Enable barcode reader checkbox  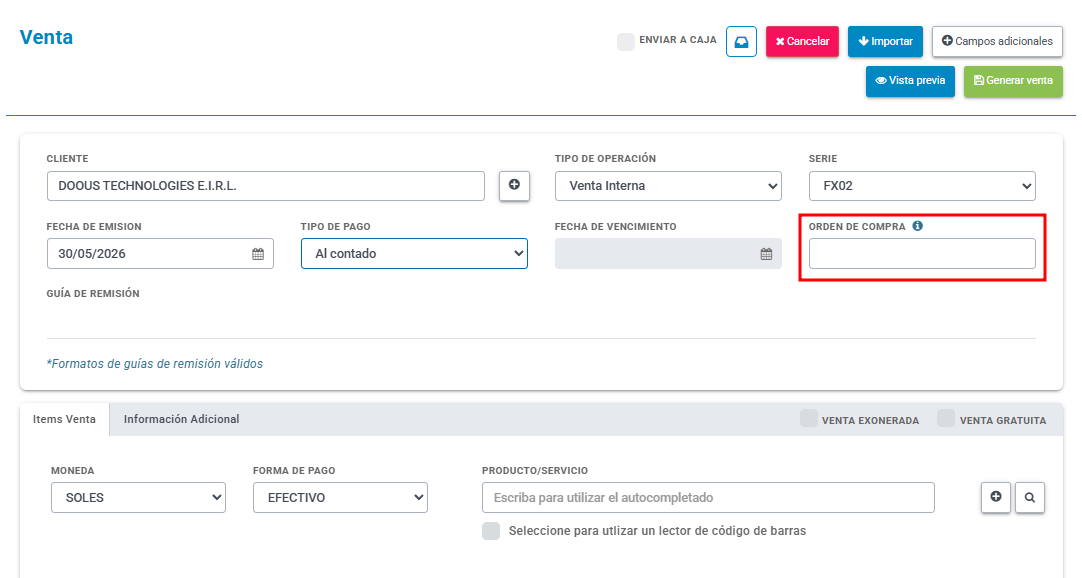tap(491, 530)
